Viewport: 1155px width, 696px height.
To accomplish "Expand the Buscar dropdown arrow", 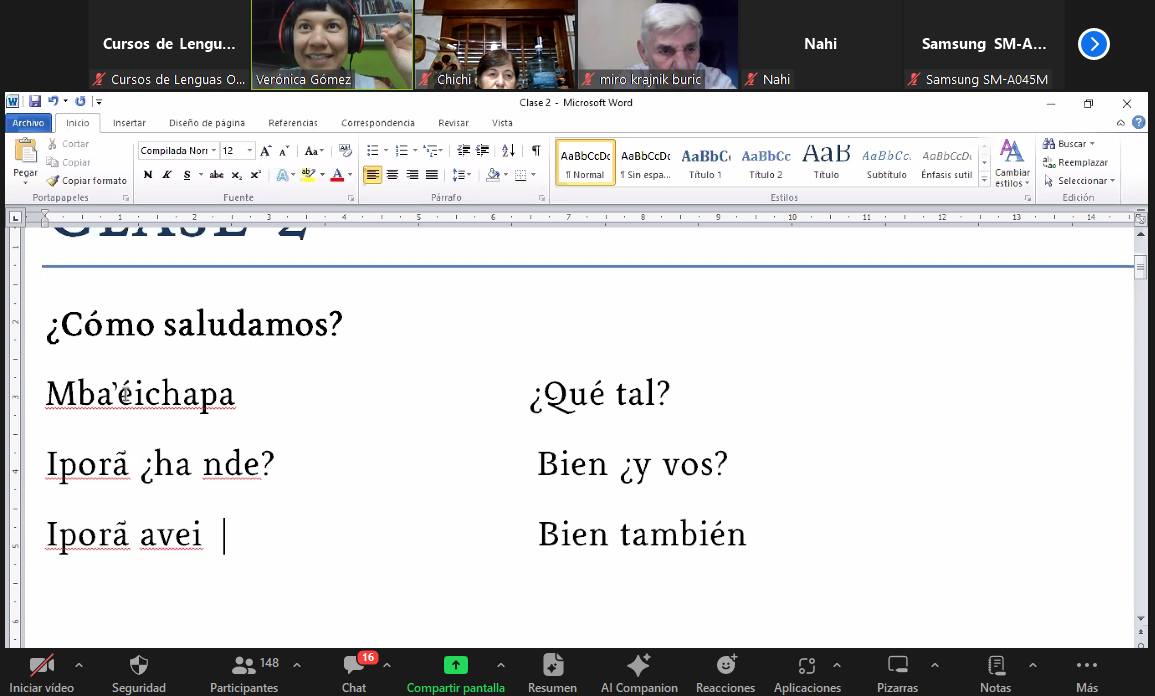I will (x=1092, y=144).
